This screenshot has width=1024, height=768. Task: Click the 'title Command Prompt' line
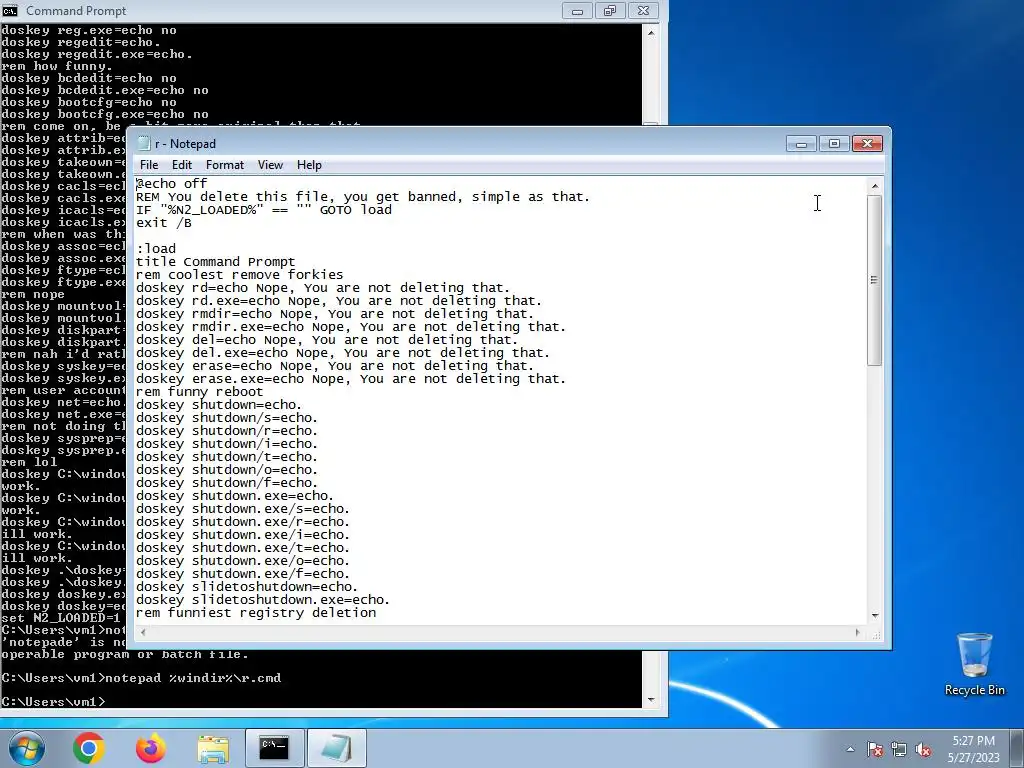point(216,262)
